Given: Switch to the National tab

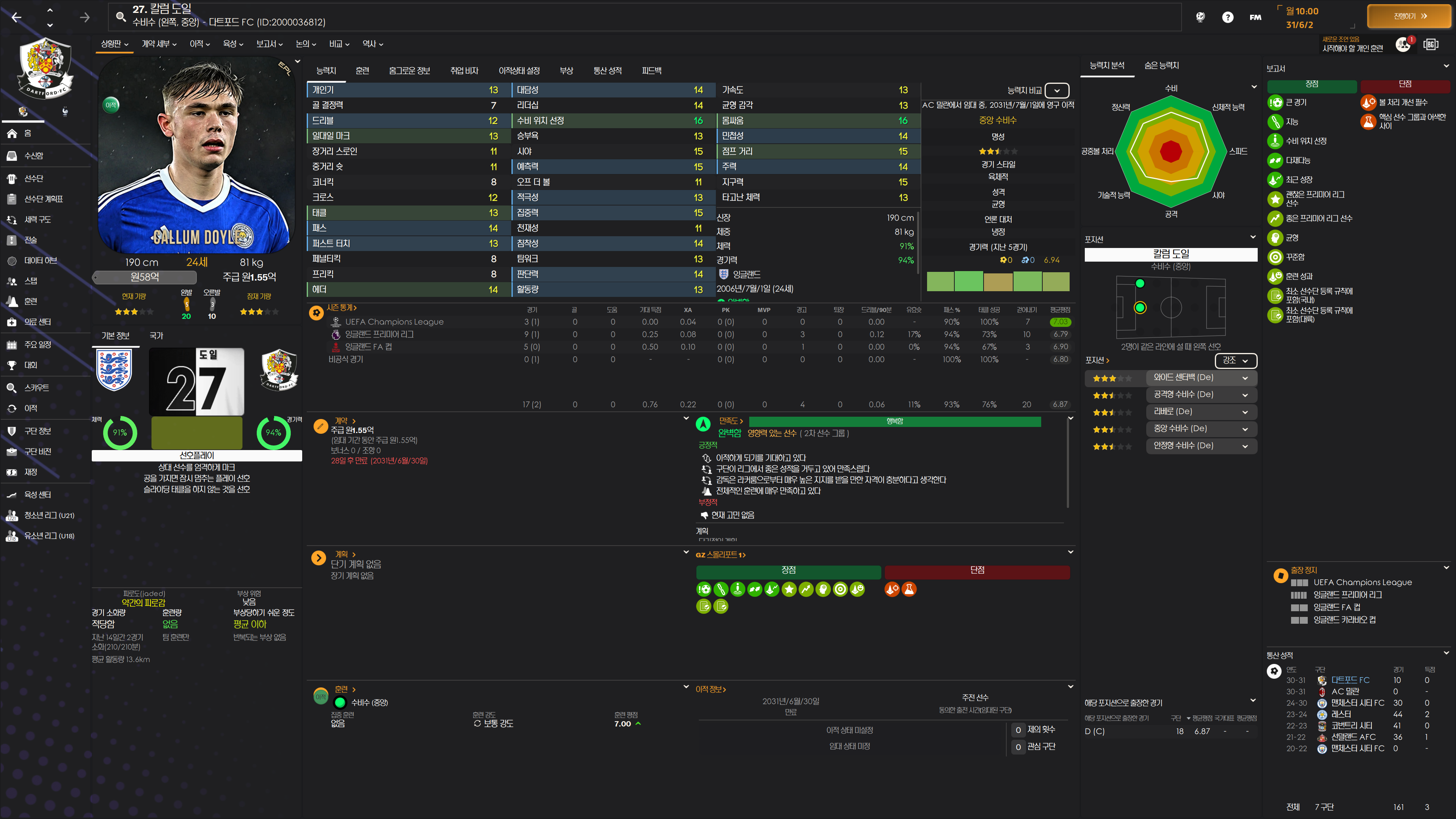Looking at the screenshot, I should coord(156,336).
